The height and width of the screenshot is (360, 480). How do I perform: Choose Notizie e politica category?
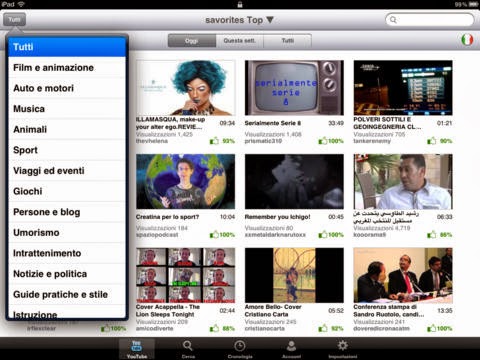[x=67, y=274]
